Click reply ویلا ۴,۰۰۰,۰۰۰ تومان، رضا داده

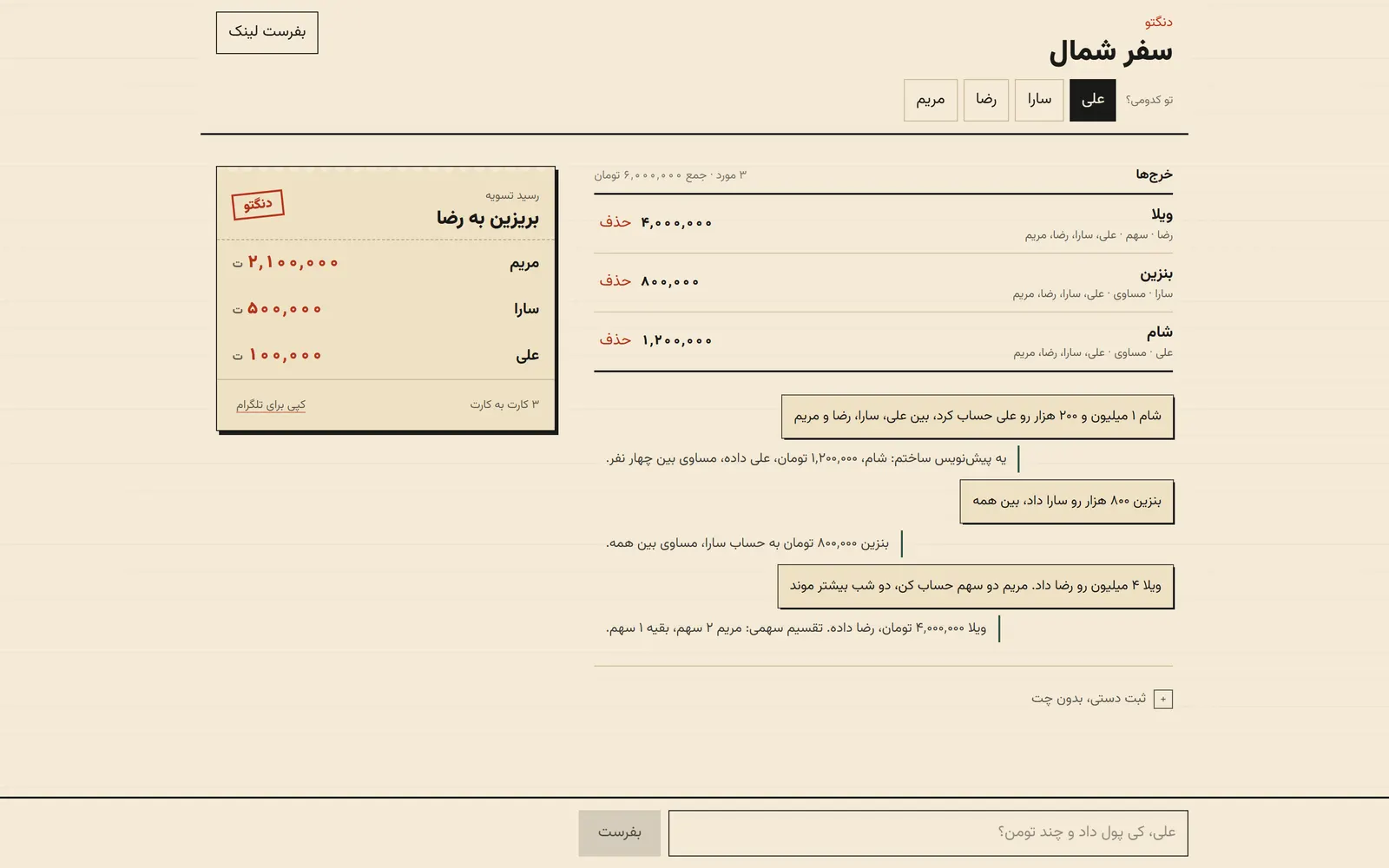click(x=796, y=628)
